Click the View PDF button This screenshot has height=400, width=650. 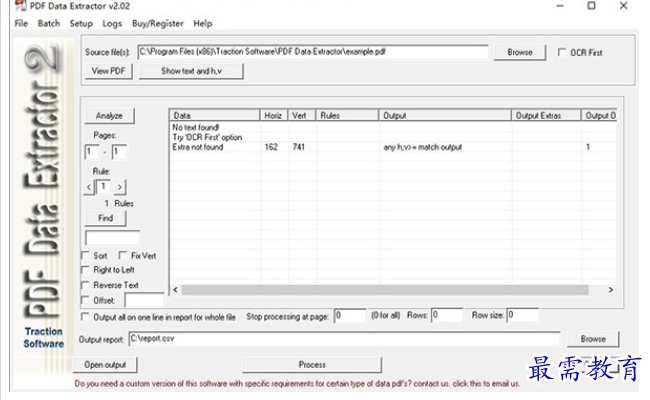tap(109, 71)
